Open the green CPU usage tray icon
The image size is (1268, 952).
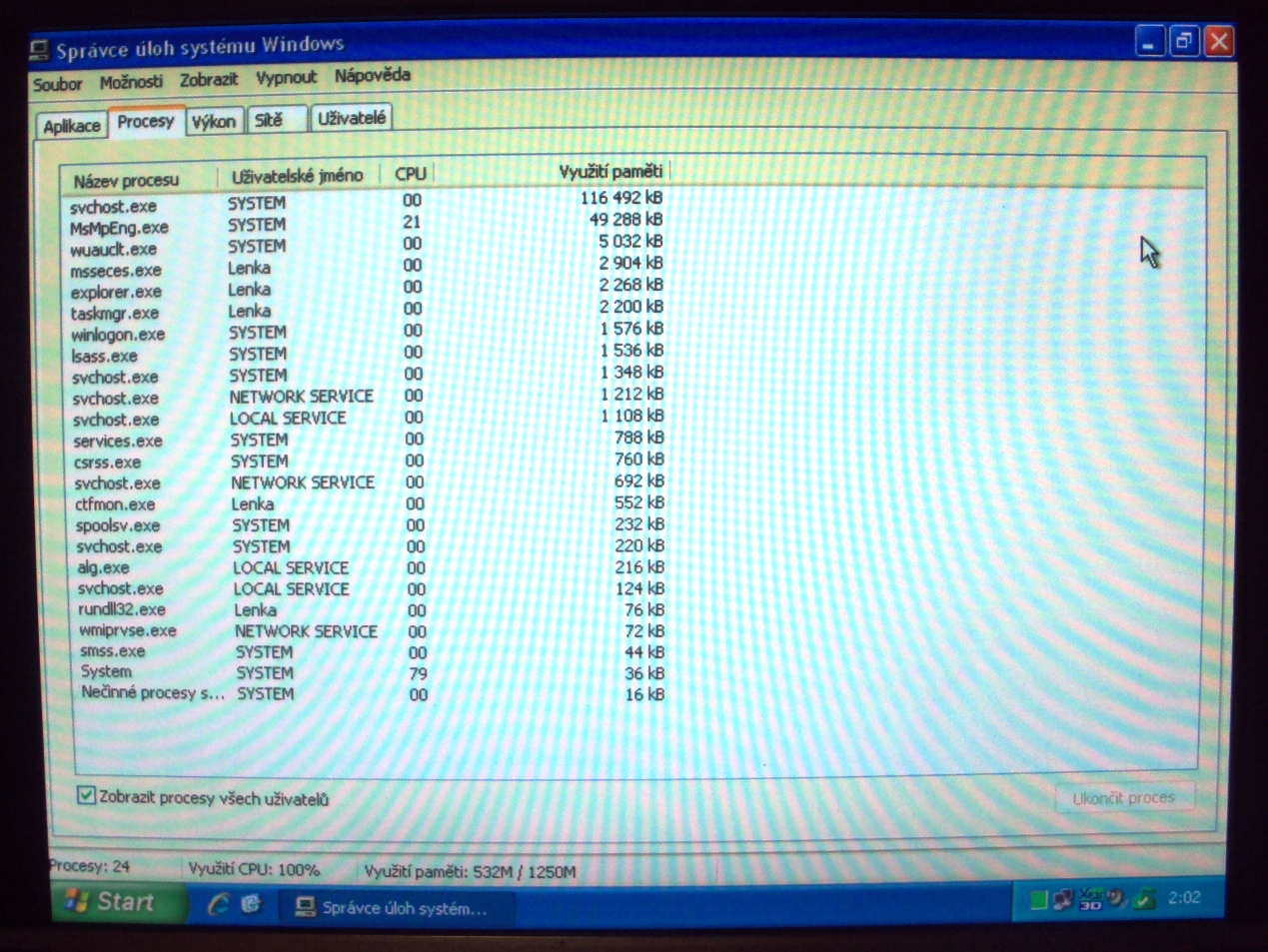point(1039,900)
